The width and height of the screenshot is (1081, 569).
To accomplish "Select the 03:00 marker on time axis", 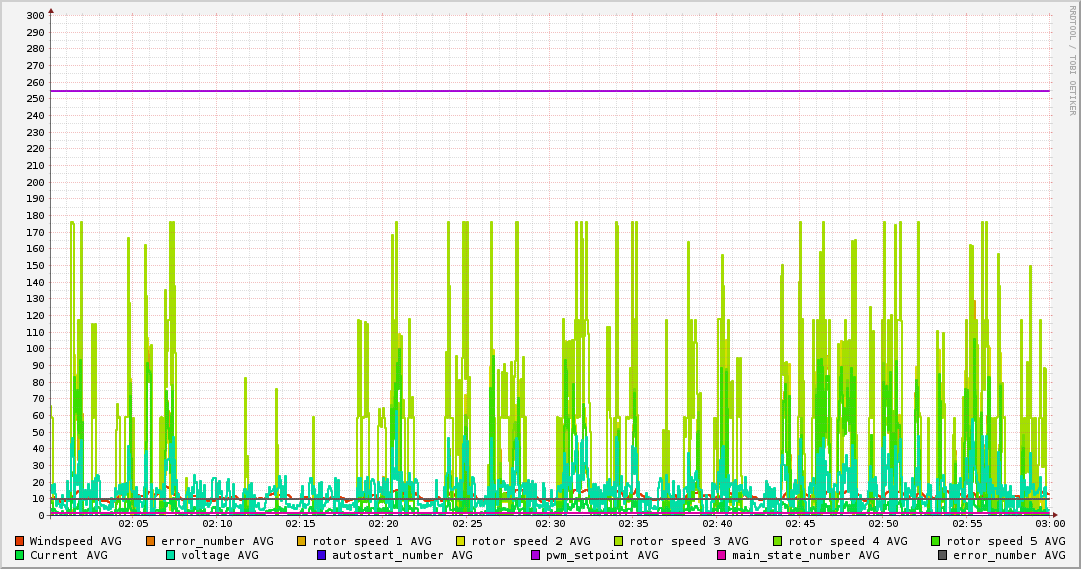I will click(x=1049, y=523).
